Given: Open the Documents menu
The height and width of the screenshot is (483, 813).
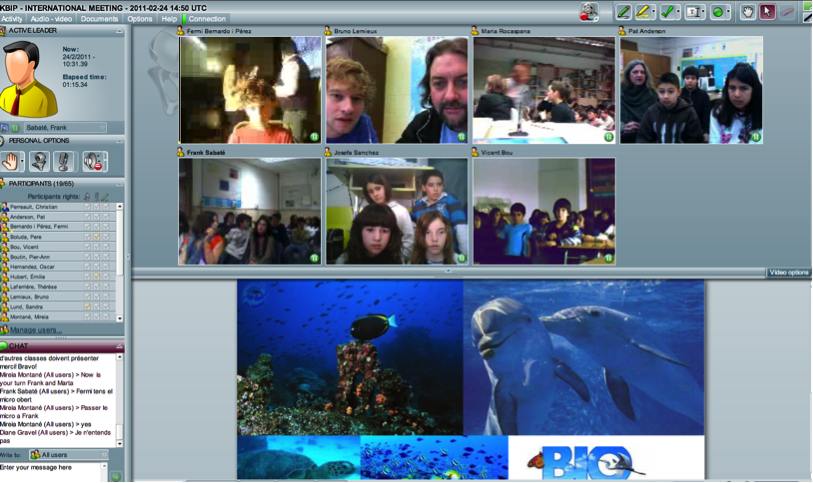Looking at the screenshot, I should pyautogui.click(x=99, y=19).
